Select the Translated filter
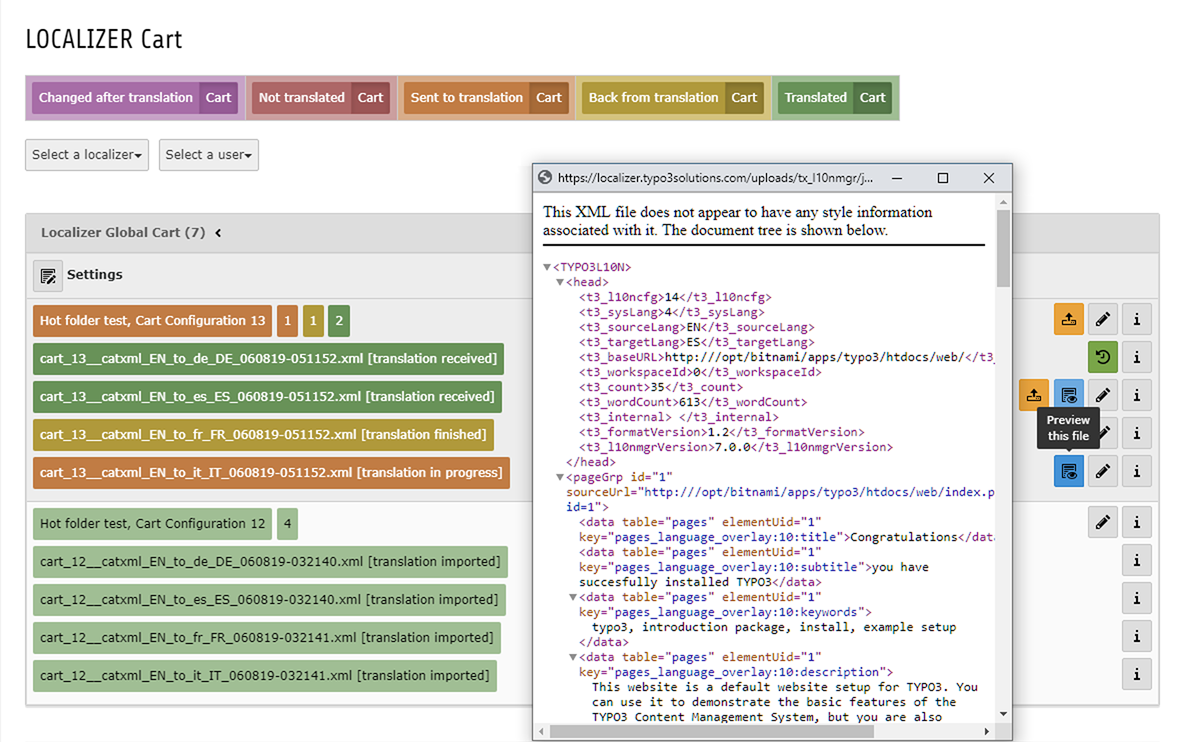 (815, 98)
